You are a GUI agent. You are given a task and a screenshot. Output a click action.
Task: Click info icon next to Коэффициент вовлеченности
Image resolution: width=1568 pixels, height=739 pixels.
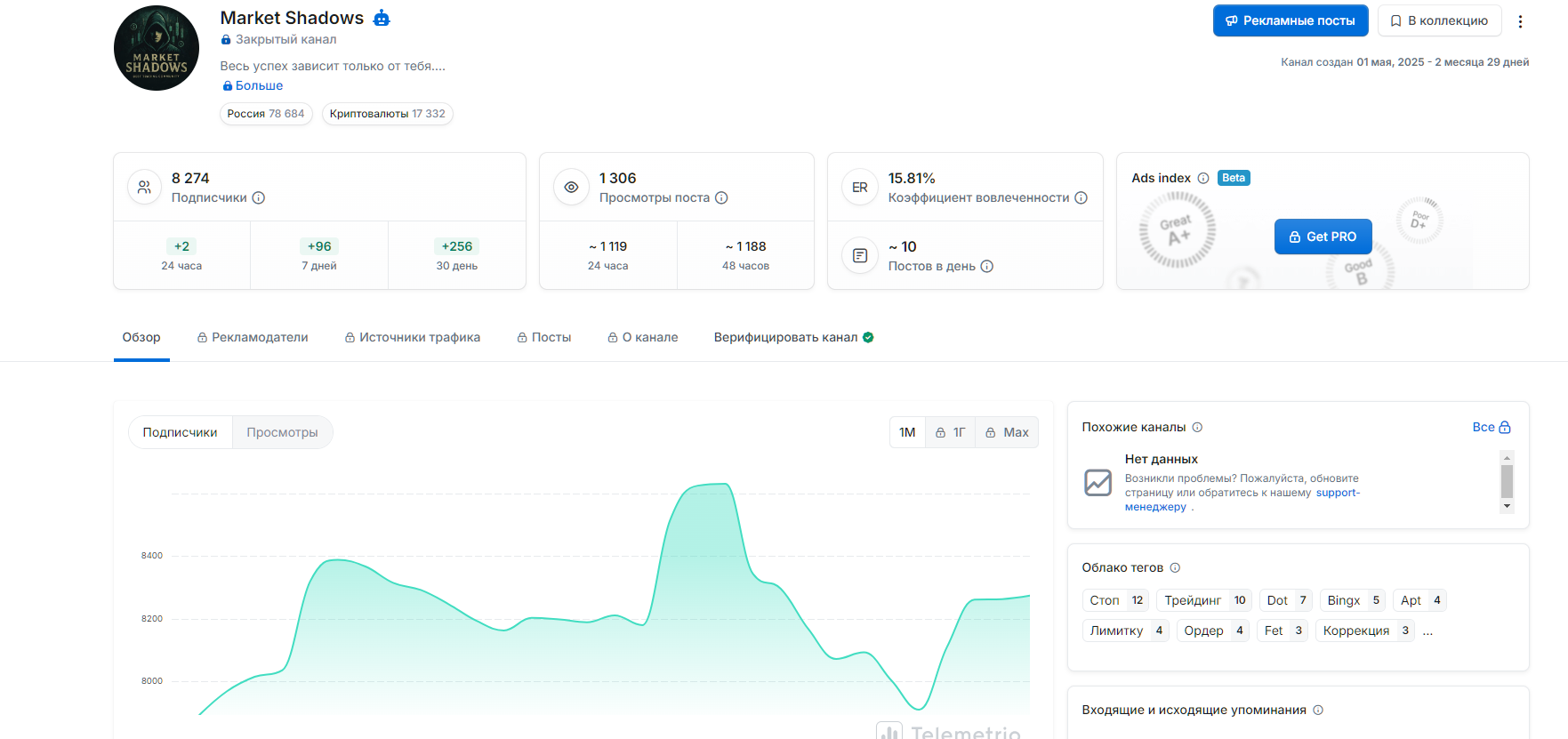1081,197
